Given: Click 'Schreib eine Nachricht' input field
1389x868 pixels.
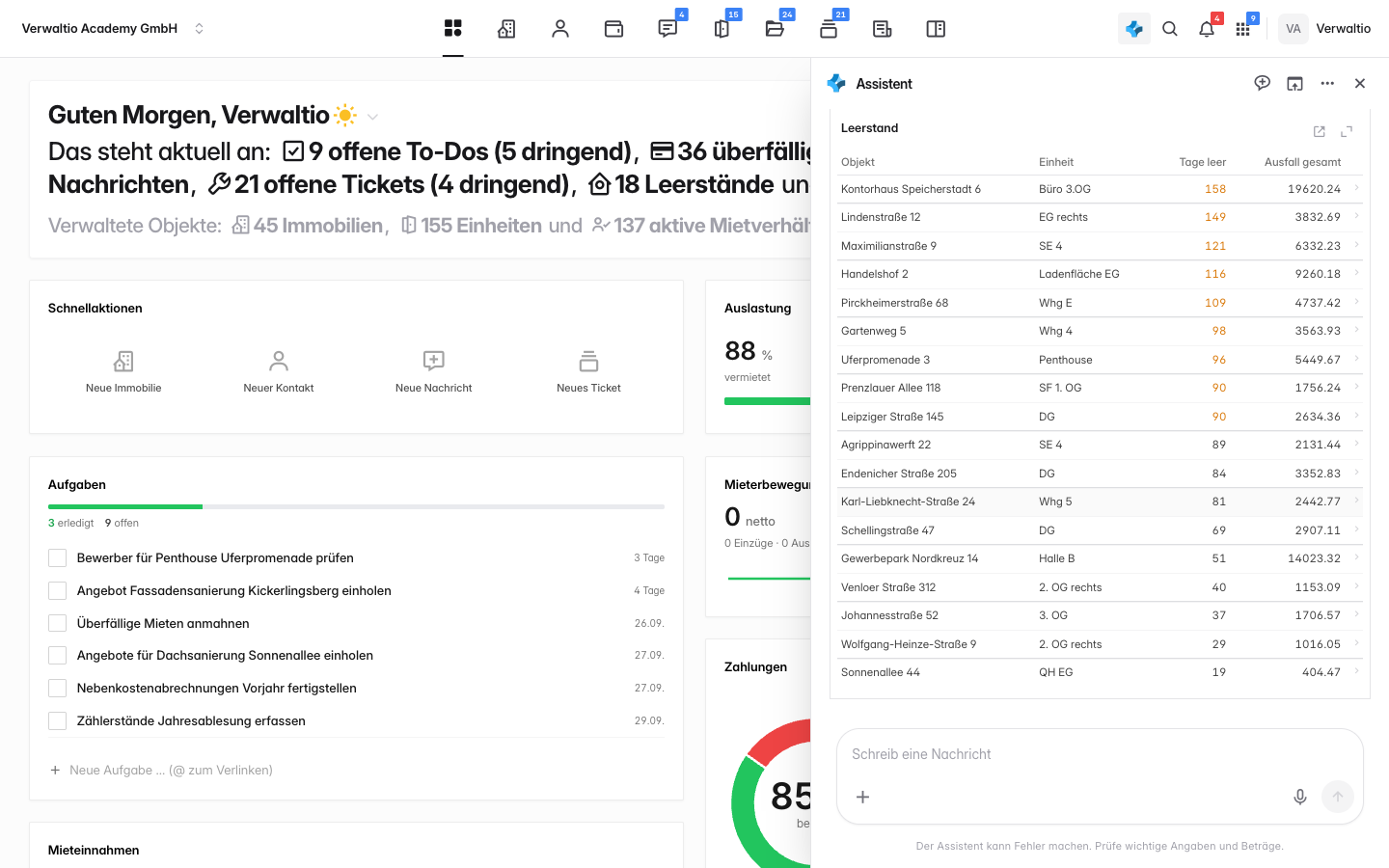Looking at the screenshot, I should click(x=1099, y=754).
